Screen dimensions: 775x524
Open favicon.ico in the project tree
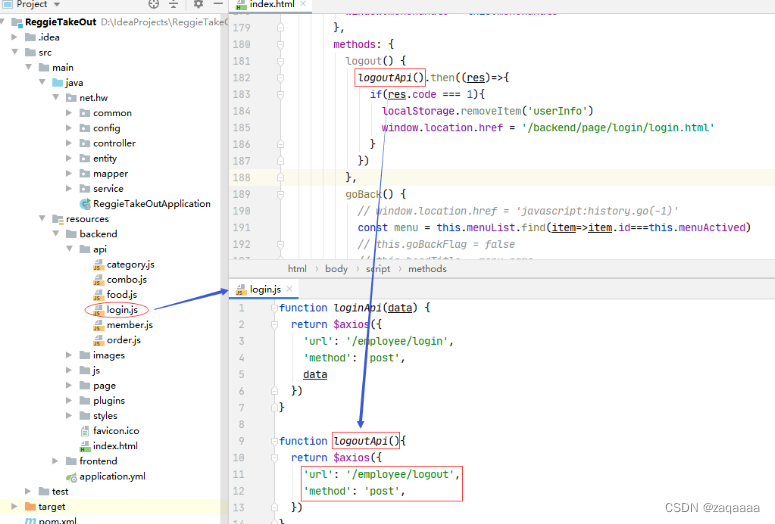pos(116,431)
